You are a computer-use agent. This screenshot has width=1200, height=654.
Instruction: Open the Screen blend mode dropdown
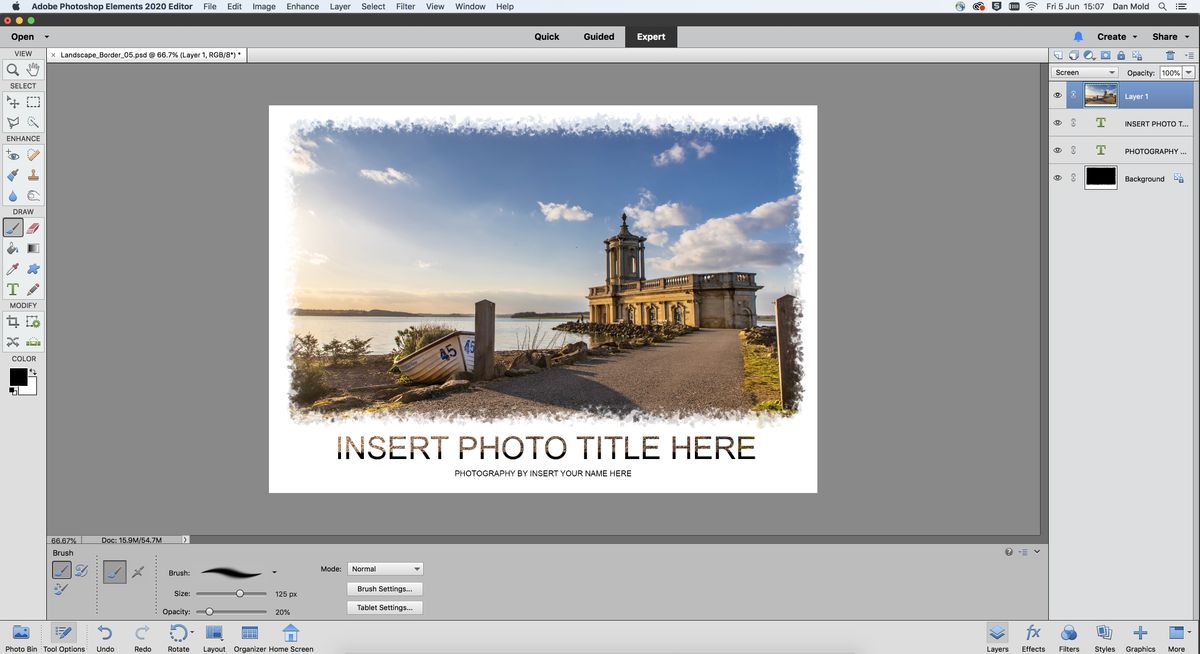tap(1084, 71)
